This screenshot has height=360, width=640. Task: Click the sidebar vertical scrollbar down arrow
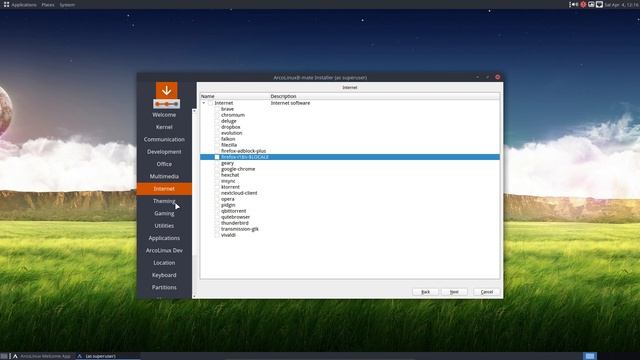tap(194, 296)
